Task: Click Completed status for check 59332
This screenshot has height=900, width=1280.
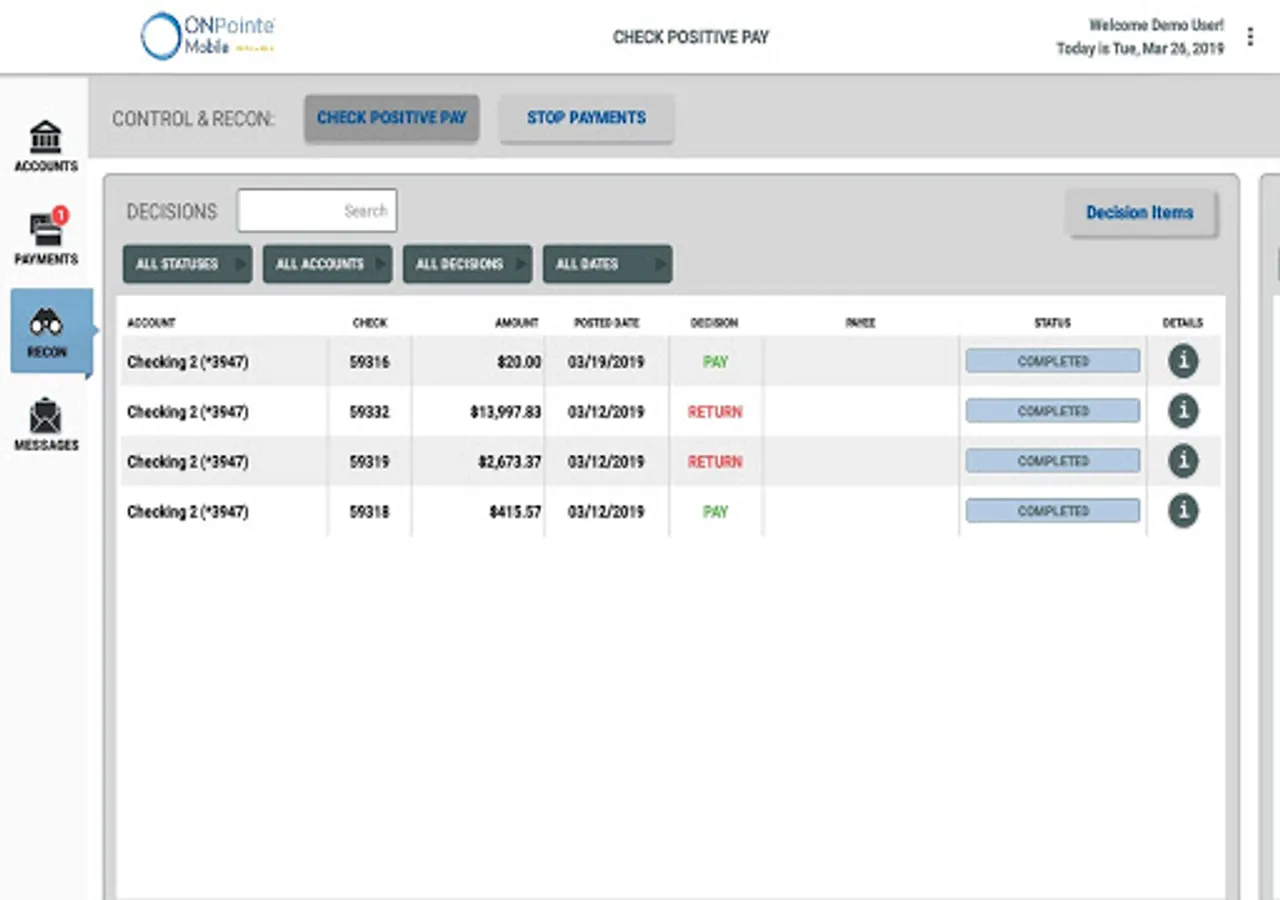Action: (x=1052, y=411)
